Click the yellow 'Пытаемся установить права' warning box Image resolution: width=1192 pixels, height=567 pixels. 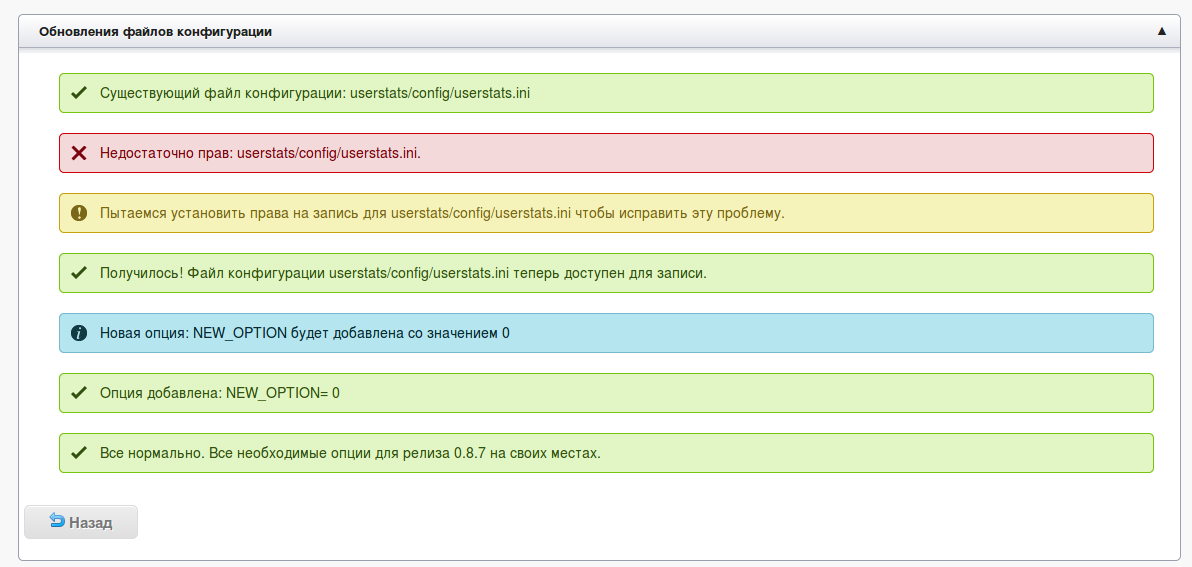(606, 213)
